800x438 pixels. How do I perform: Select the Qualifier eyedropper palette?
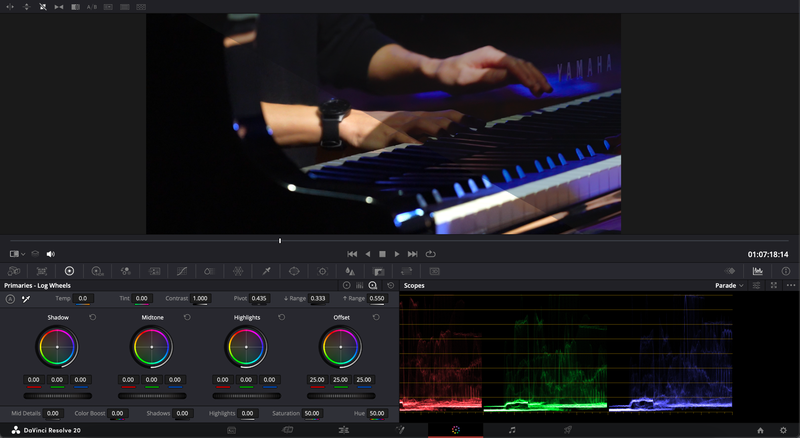tap(266, 271)
